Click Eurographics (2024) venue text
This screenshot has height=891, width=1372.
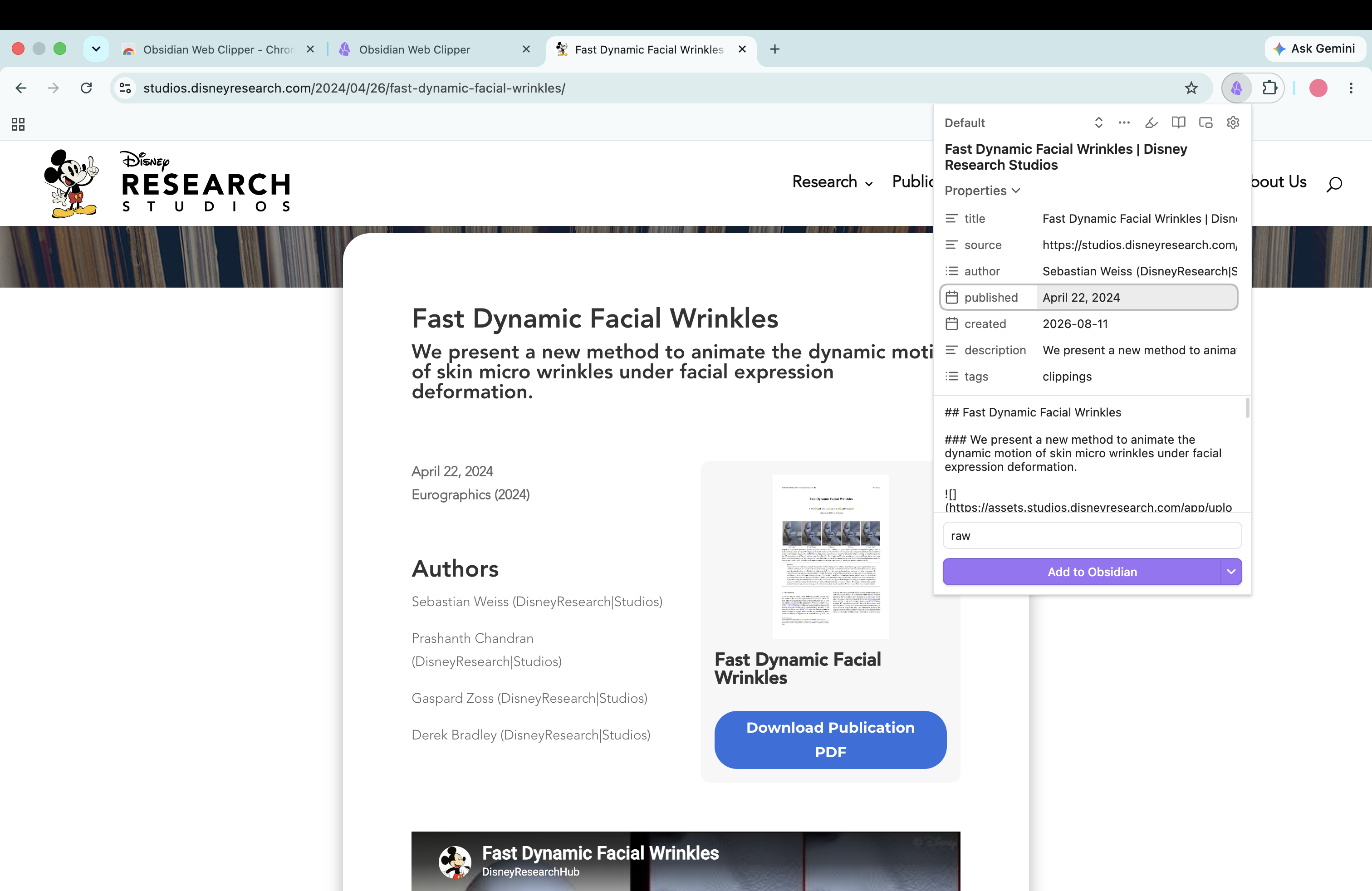click(470, 494)
